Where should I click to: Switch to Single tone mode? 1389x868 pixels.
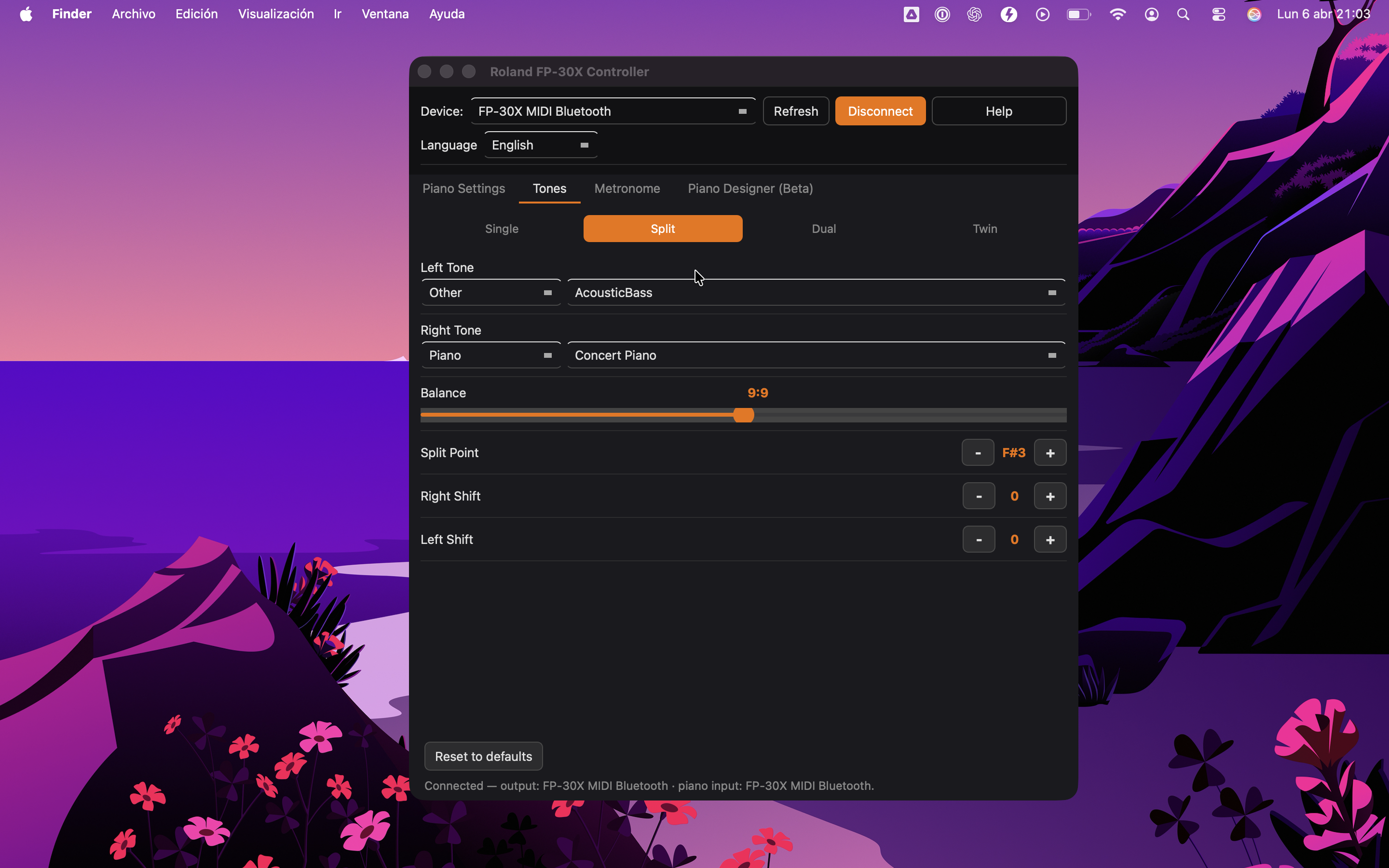click(501, 228)
